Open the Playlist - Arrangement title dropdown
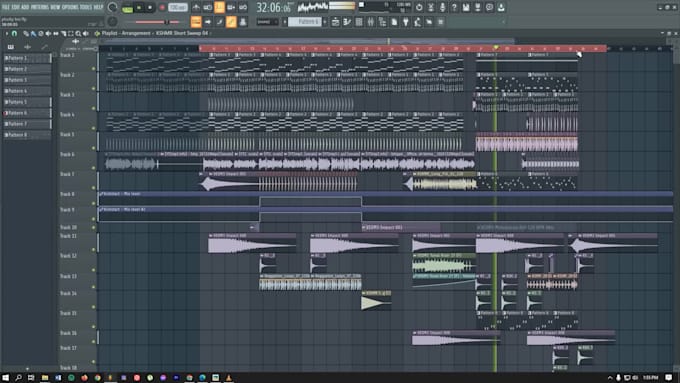Image resolution: width=680 pixels, height=383 pixels. pos(126,33)
